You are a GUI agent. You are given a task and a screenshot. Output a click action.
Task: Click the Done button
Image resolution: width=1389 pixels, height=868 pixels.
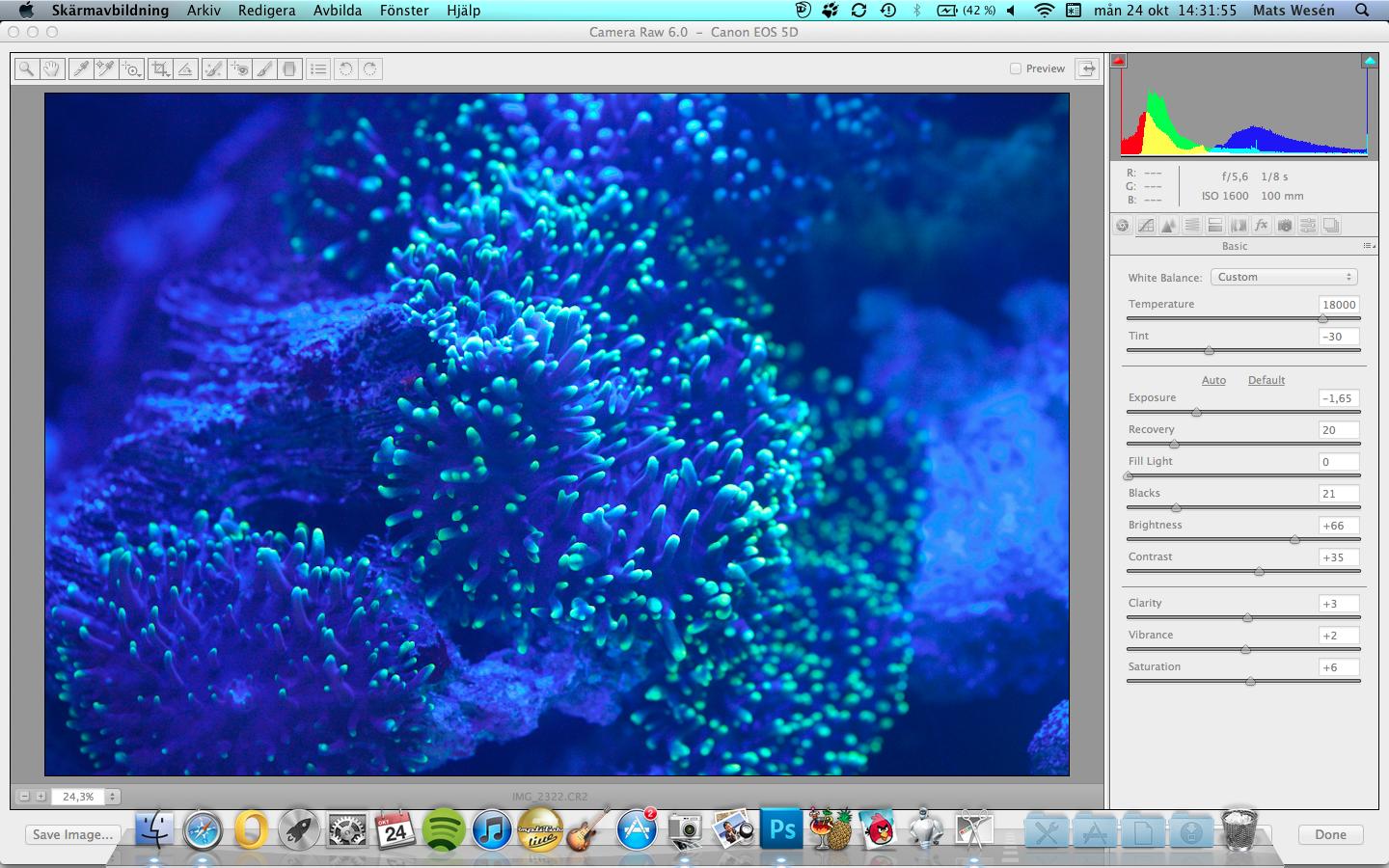click(x=1330, y=835)
